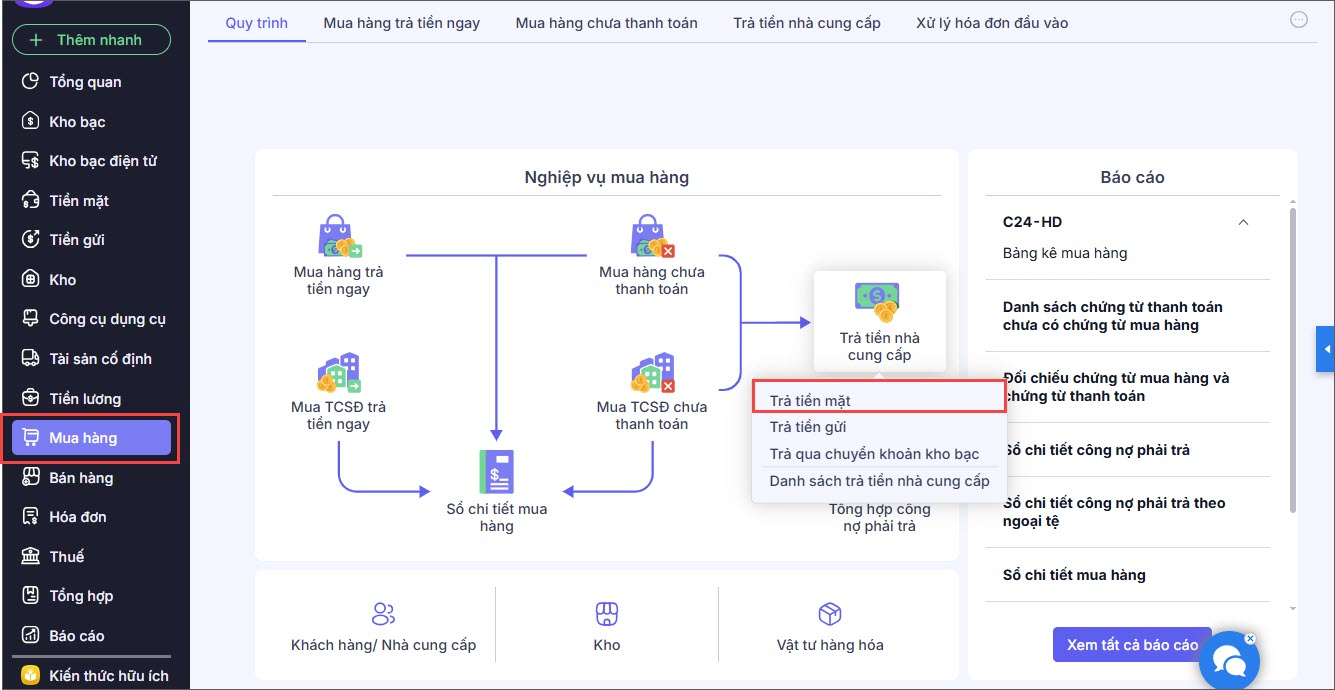Open Danh sách chứng từ thanh toán report
The width and height of the screenshot is (1335, 690).
click(x=1113, y=316)
